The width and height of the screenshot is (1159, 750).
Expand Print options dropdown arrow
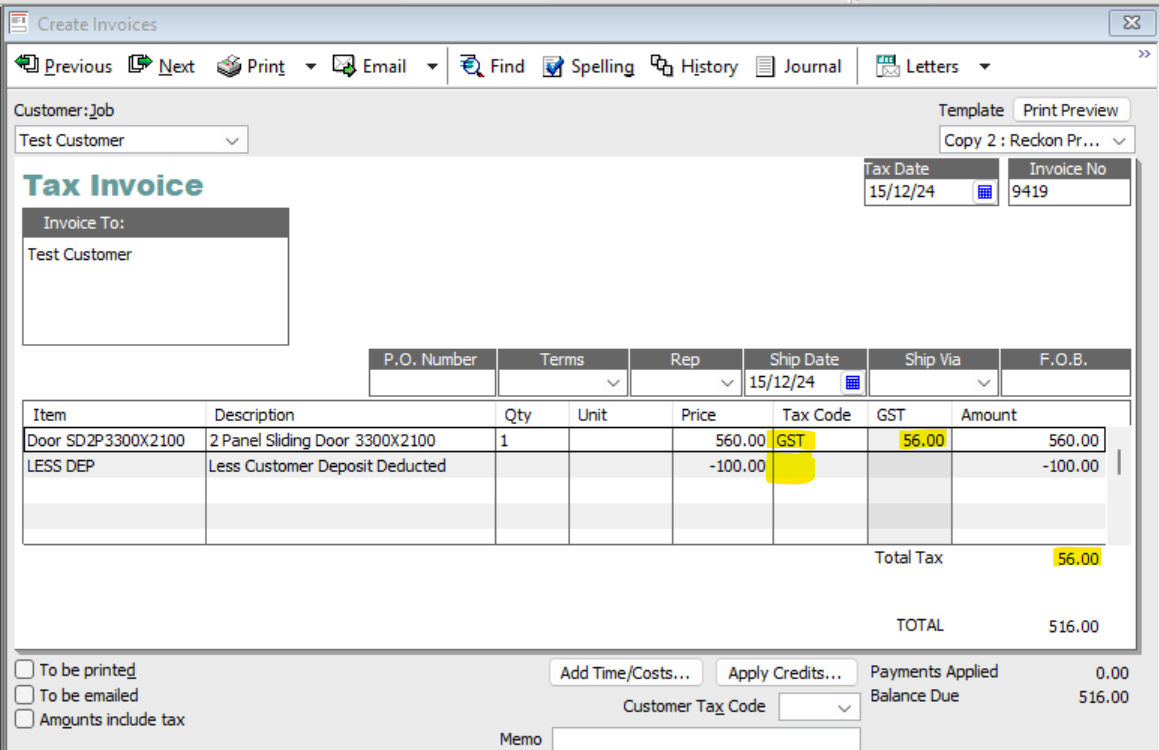pyautogui.click(x=311, y=67)
